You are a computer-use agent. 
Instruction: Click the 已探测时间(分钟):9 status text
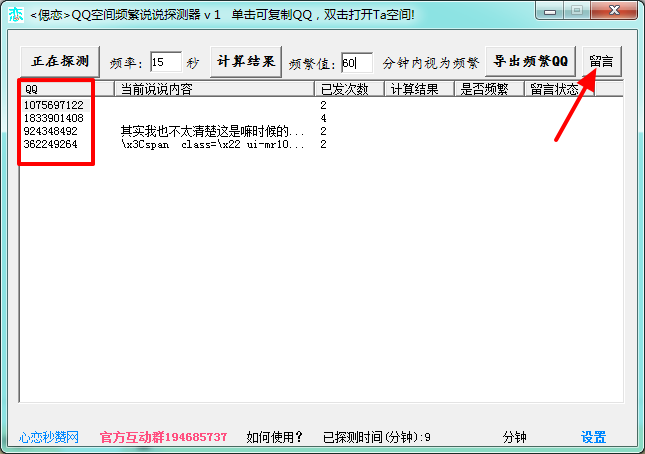377,437
